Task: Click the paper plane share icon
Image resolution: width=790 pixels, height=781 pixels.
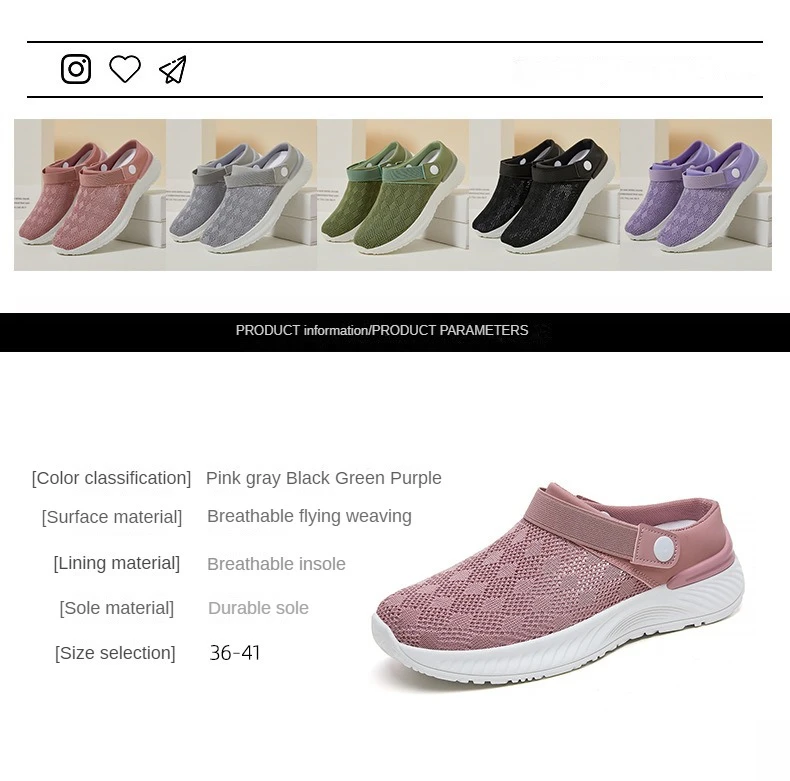Action: tap(173, 70)
